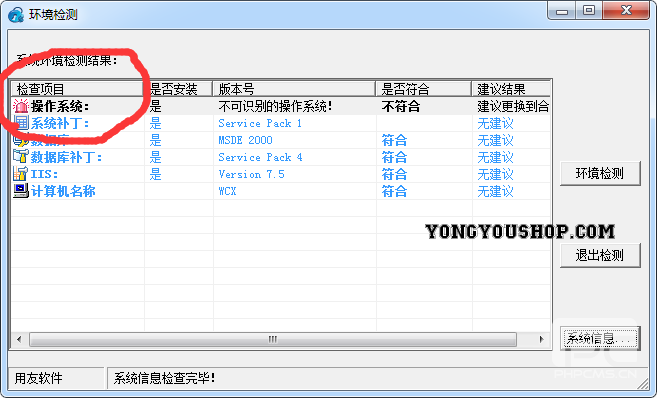
Task: Click the 退出检测 button
Action: pyautogui.click(x=600, y=255)
